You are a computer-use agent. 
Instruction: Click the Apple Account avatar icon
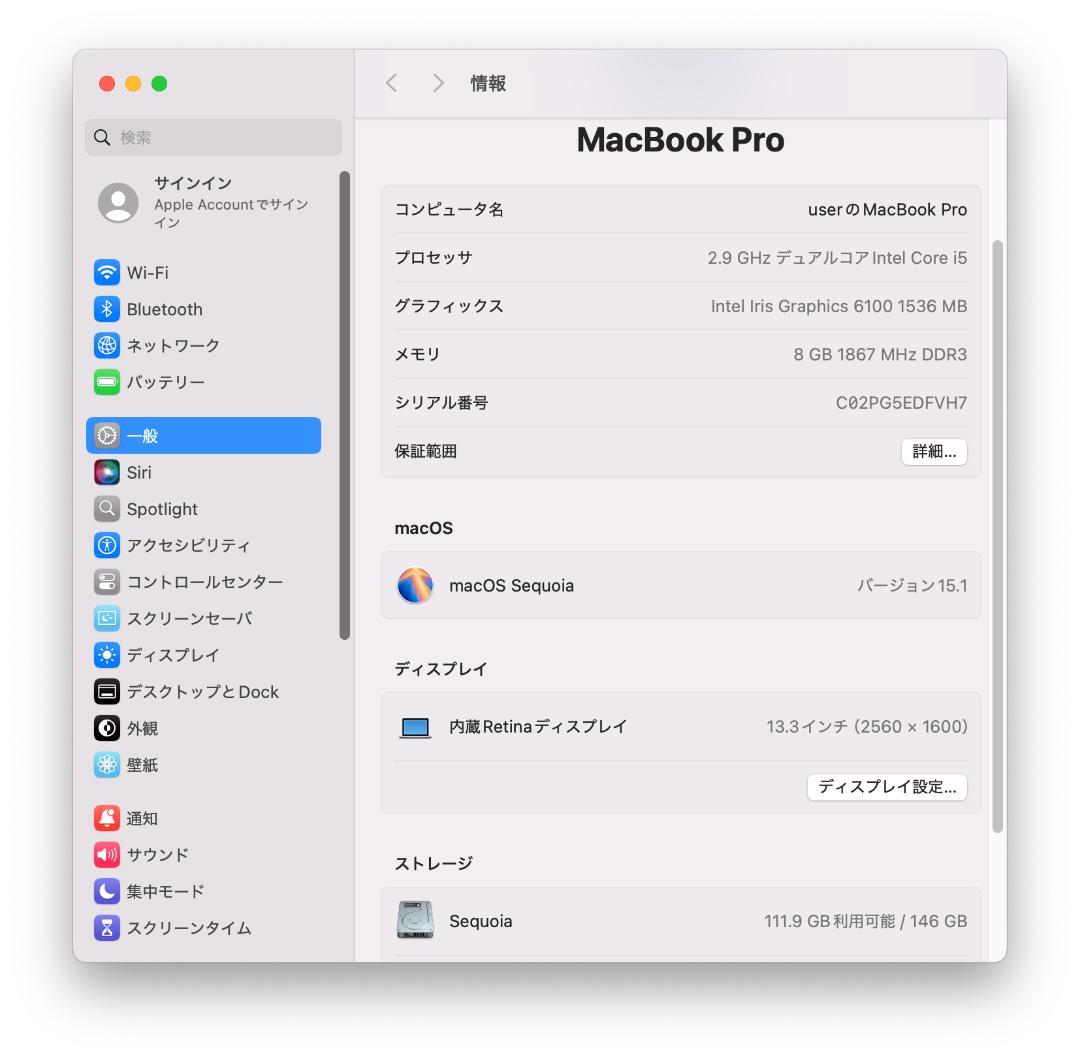pos(118,202)
